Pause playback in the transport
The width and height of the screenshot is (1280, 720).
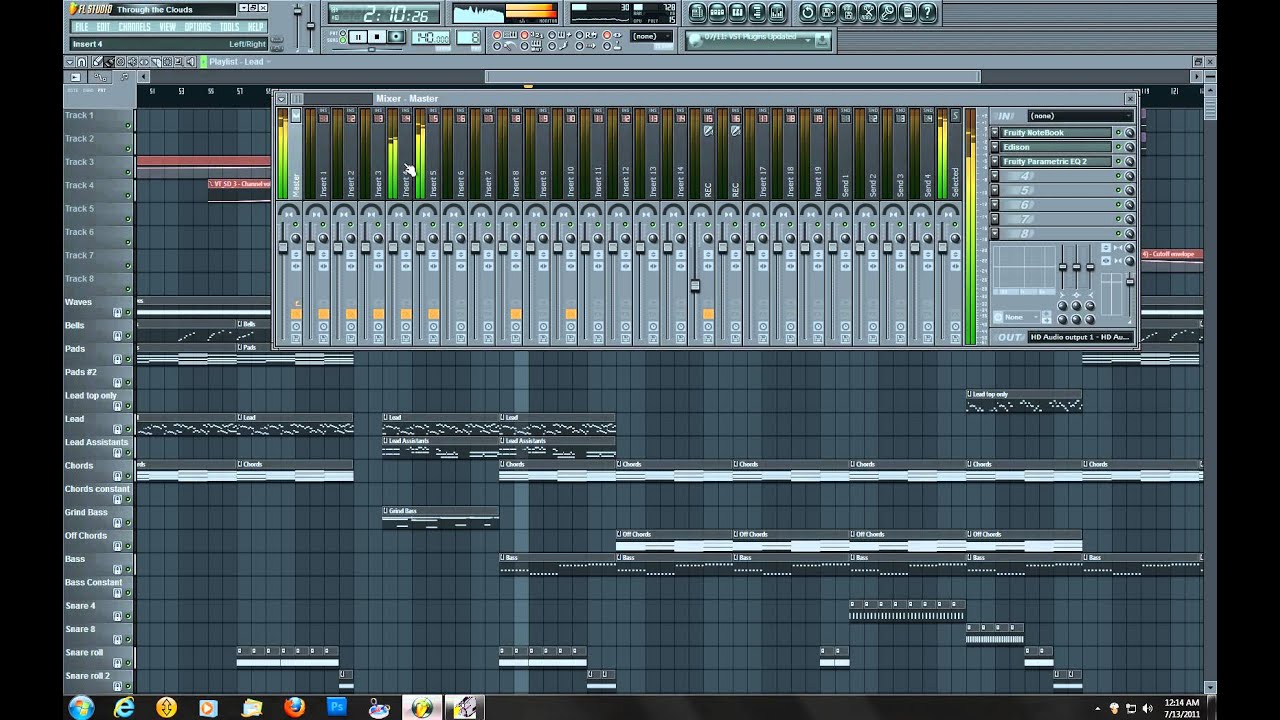point(358,37)
